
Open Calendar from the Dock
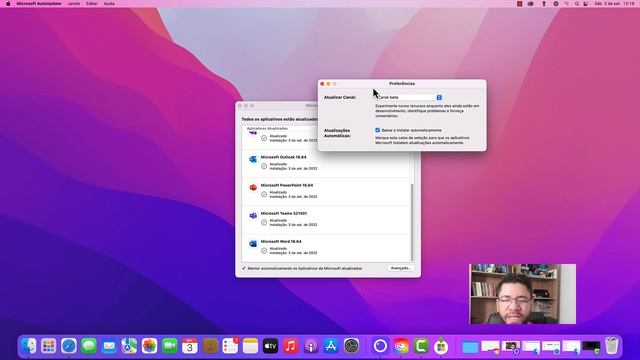point(190,346)
